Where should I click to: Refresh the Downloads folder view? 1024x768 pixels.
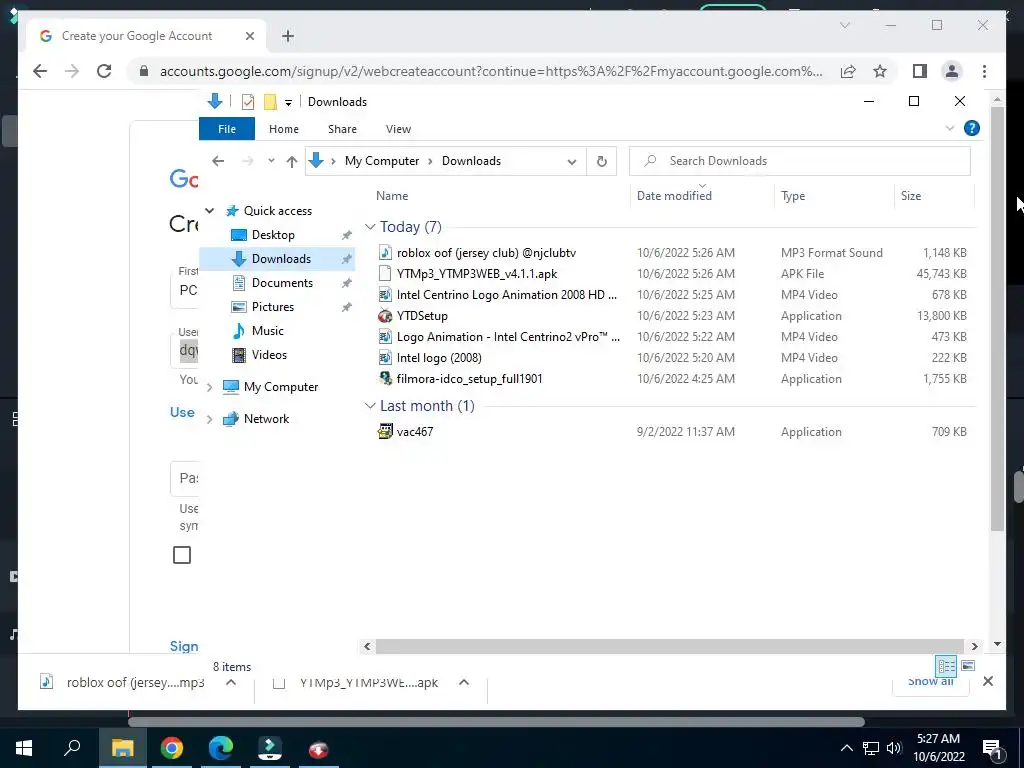[601, 161]
